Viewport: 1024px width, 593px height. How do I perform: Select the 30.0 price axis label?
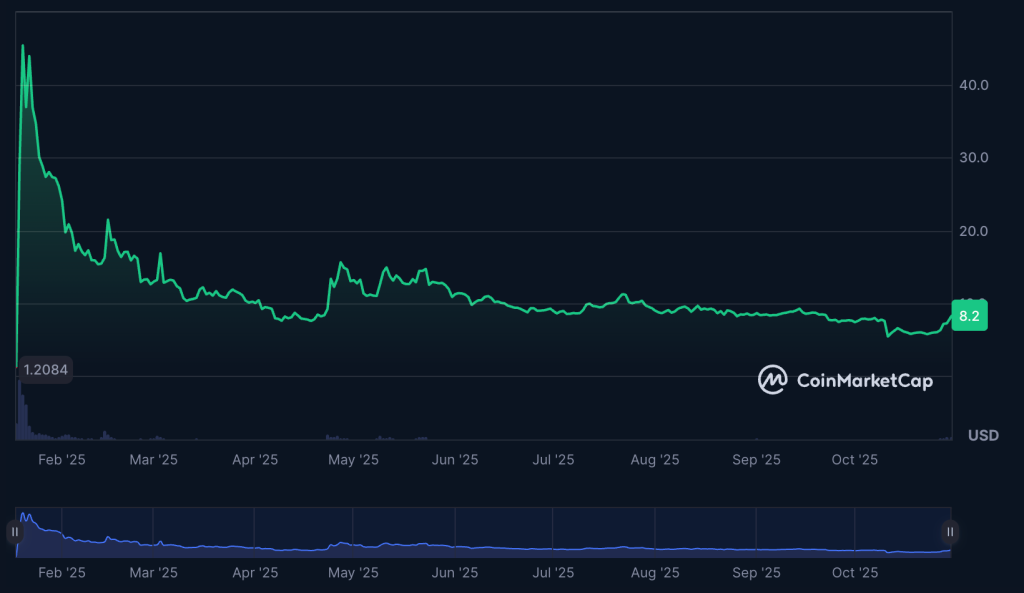[x=973, y=158]
